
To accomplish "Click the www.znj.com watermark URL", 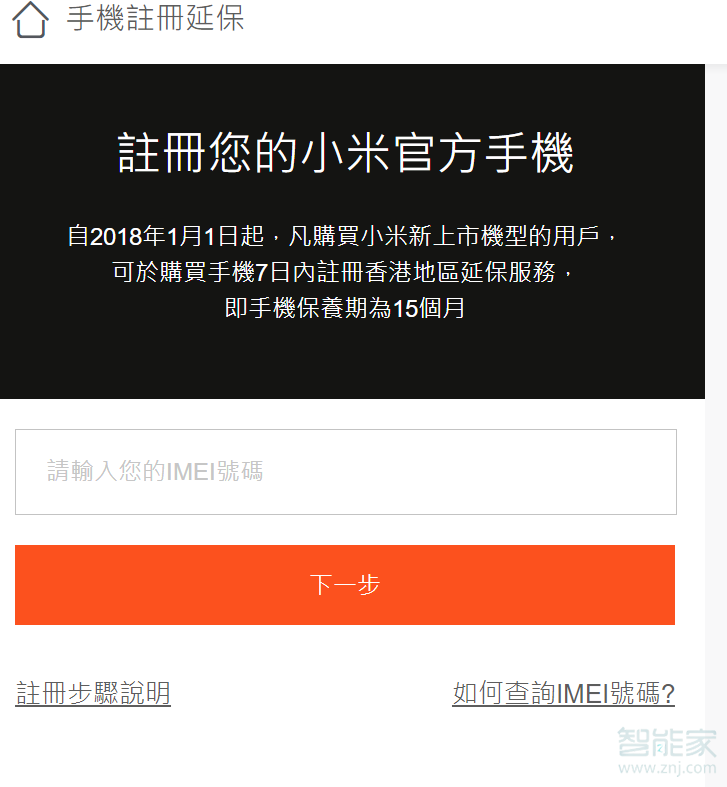I will pyautogui.click(x=667, y=767).
